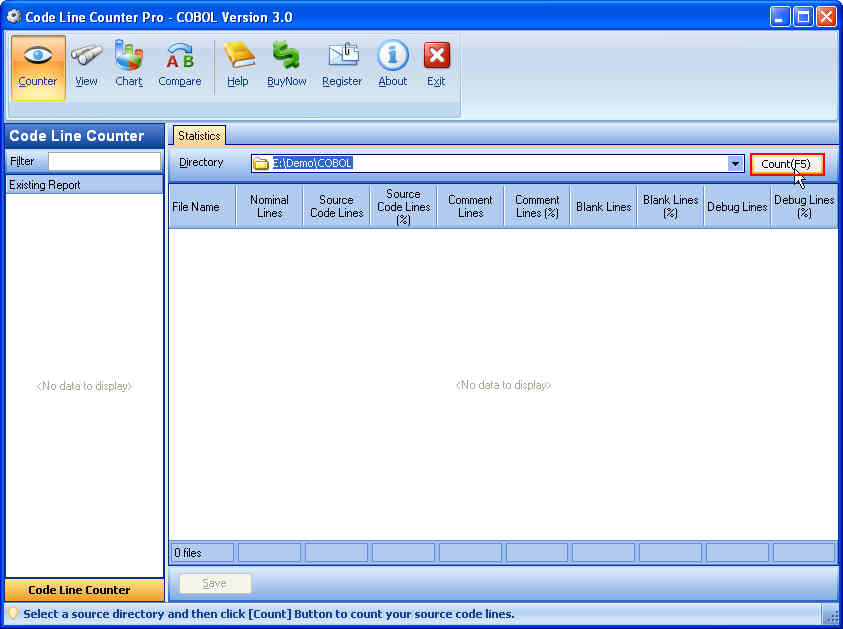Click the Exit toolbar icon
The height and width of the screenshot is (629, 843).
(x=436, y=62)
